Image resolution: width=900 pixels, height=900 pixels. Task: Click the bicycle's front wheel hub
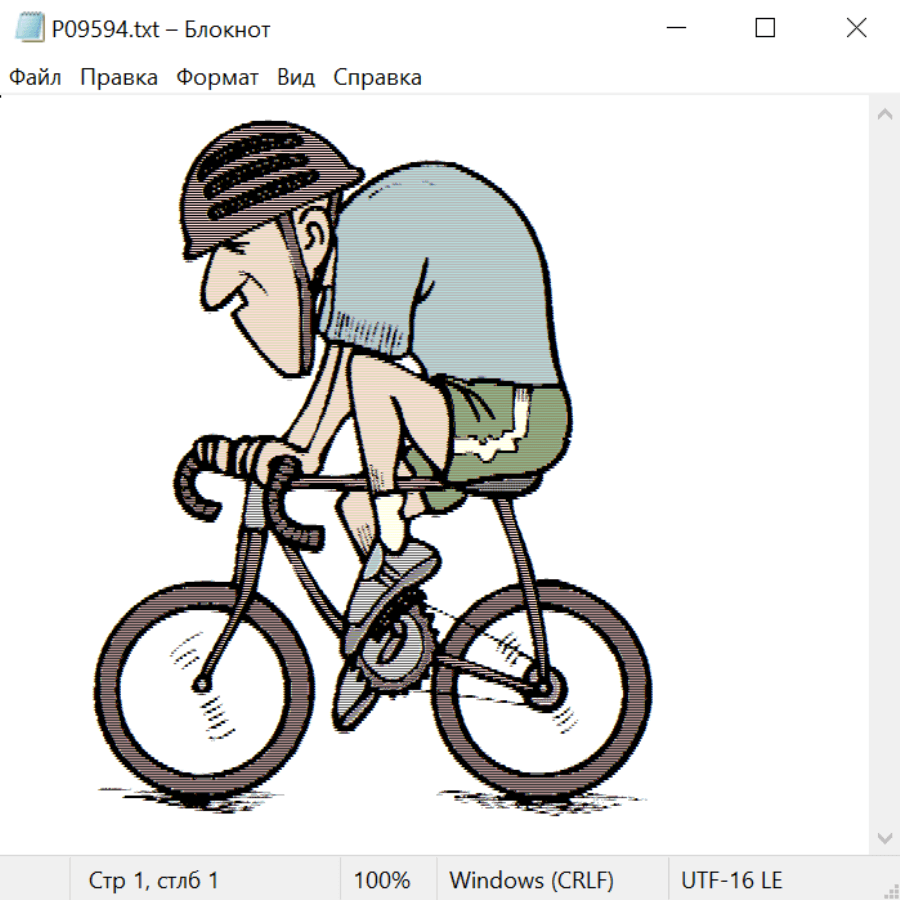click(x=202, y=684)
